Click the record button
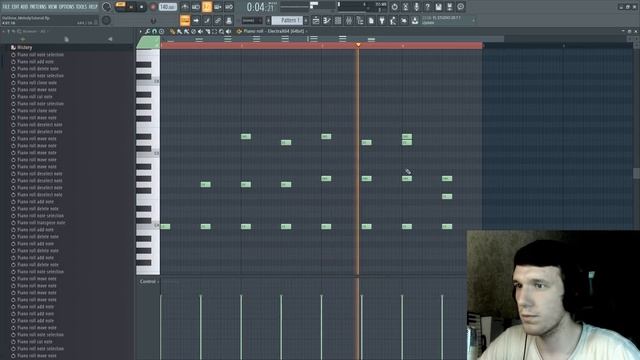Screen dimensions: 640x360 [x=153, y=7]
